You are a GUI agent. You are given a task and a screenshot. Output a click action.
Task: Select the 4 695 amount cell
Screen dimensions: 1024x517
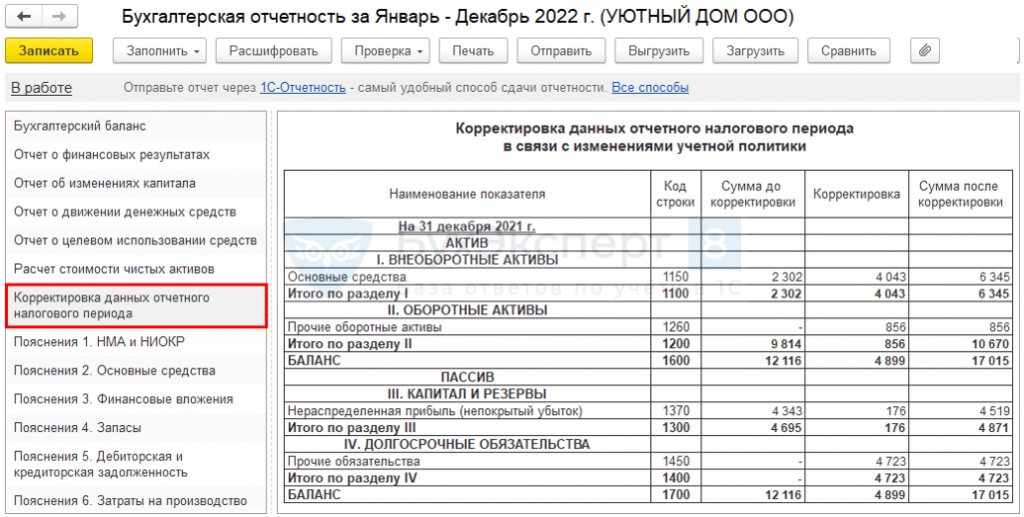pos(752,428)
